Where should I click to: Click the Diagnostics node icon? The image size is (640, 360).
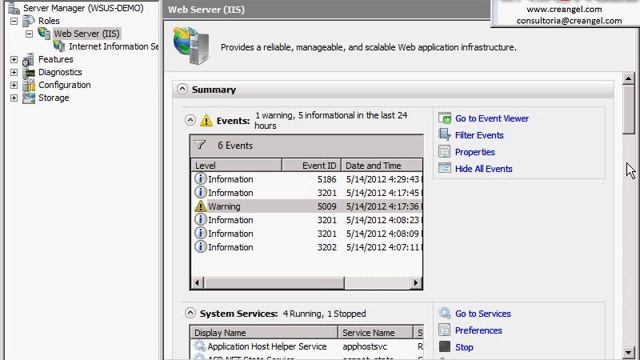[29, 72]
